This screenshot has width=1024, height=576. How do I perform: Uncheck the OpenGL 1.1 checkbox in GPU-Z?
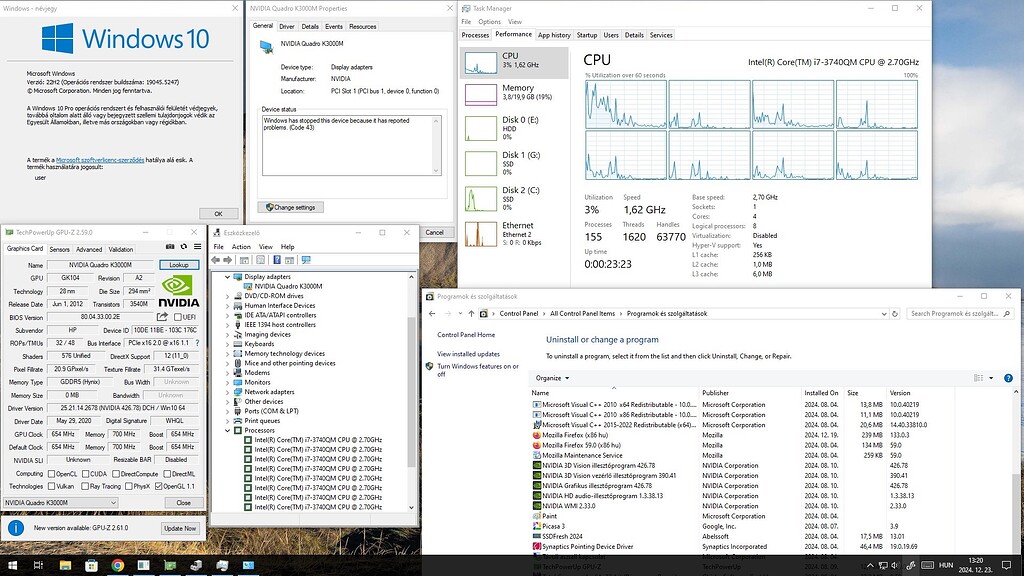pos(158,486)
